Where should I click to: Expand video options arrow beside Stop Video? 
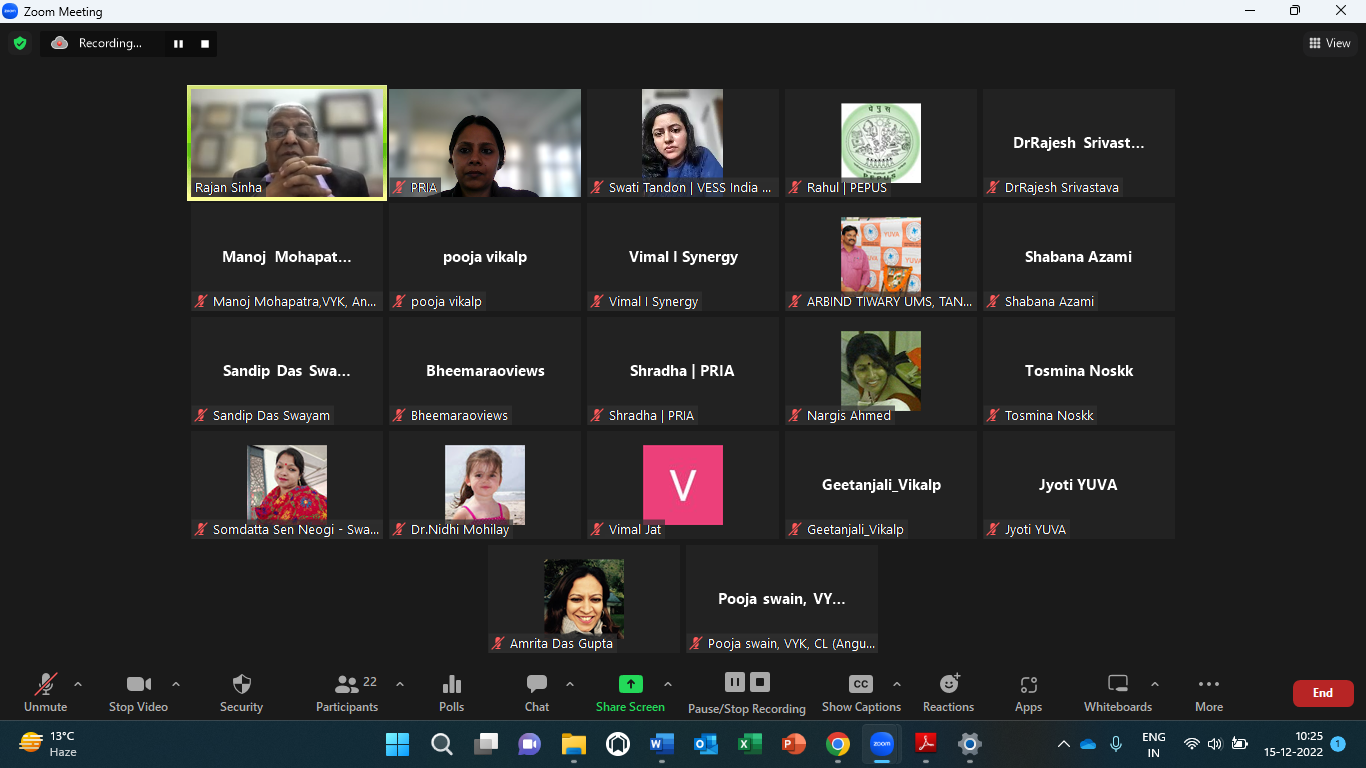tap(176, 685)
